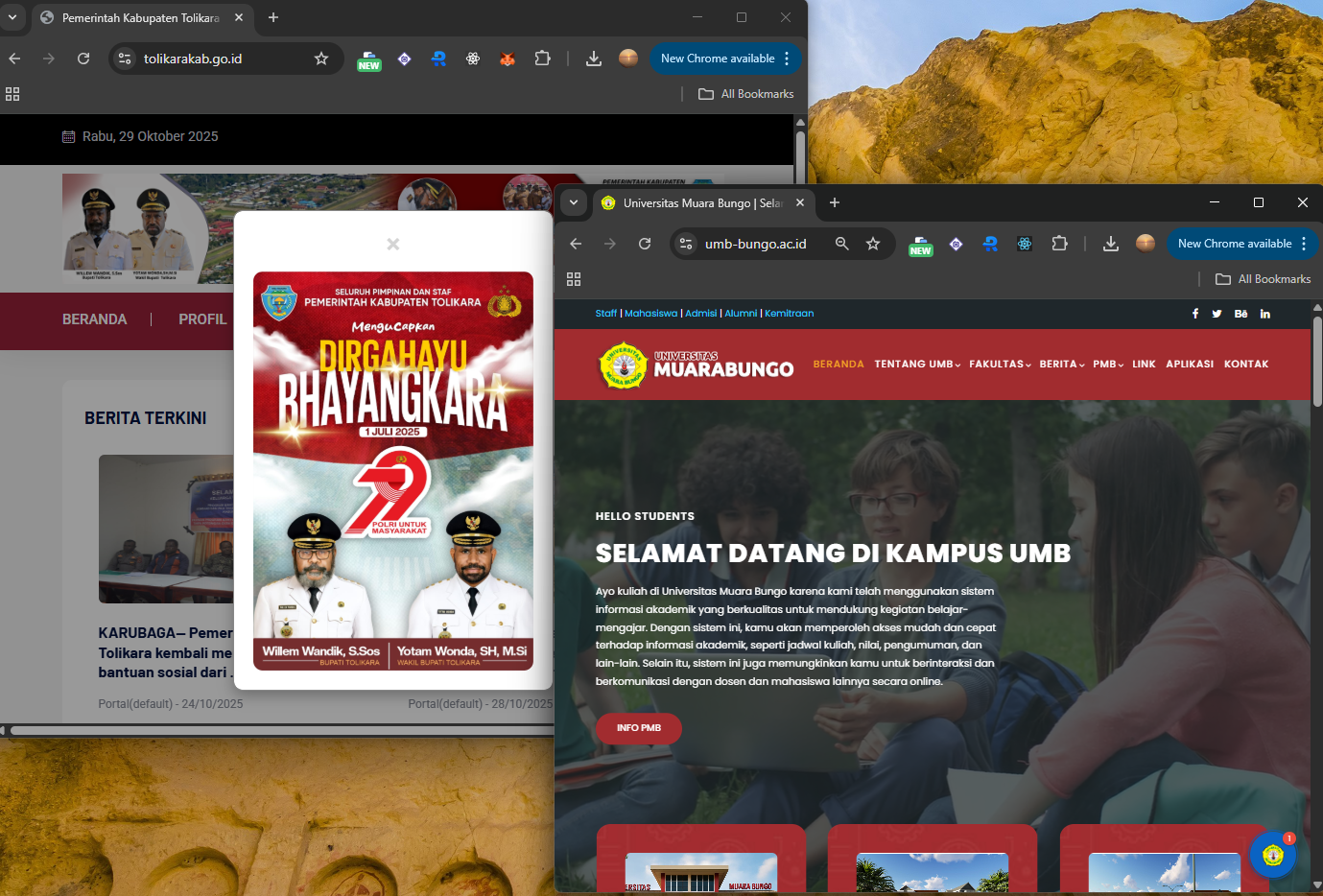Screen dimensions: 1323x896
Task: Expand the Tentang UMB dropdown menu
Action: (x=917, y=365)
